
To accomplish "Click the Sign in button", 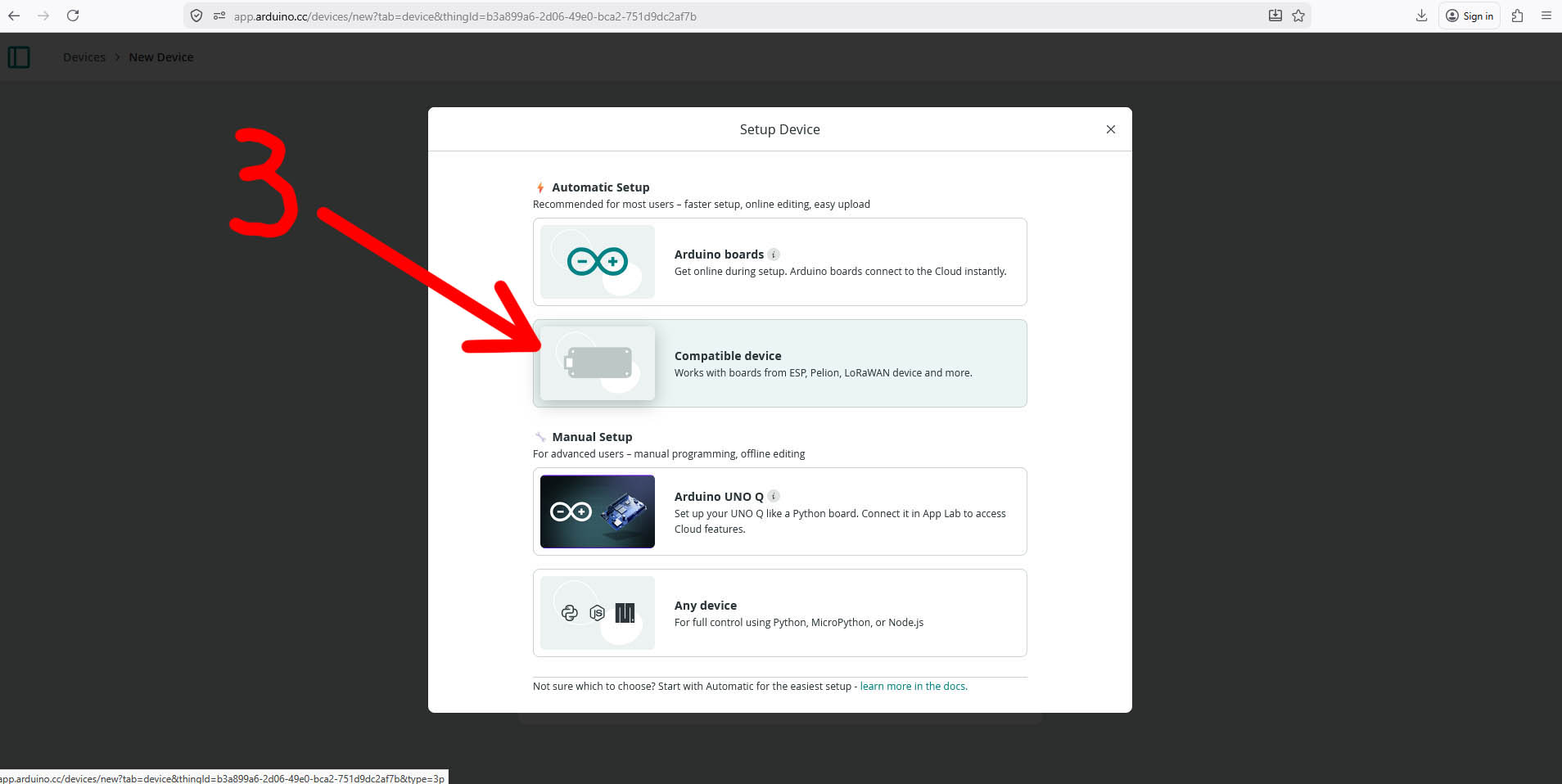I will click(1469, 16).
